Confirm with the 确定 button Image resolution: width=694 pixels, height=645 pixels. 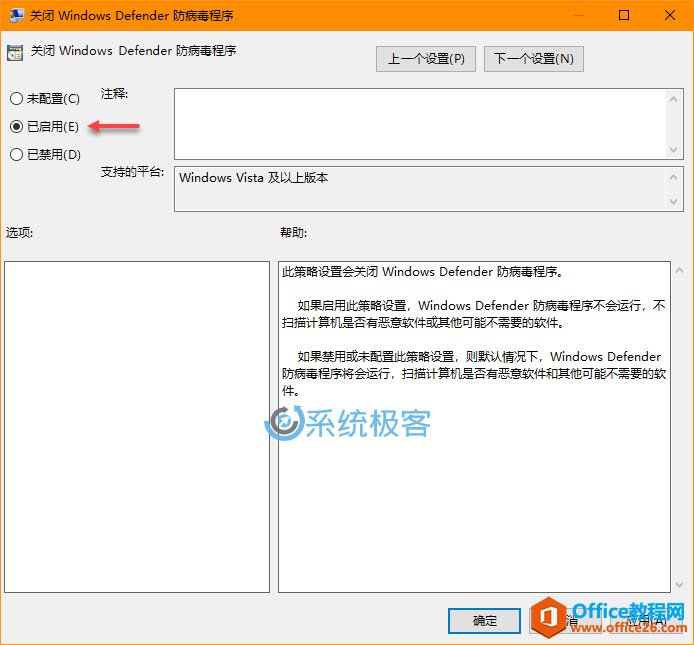pos(484,621)
